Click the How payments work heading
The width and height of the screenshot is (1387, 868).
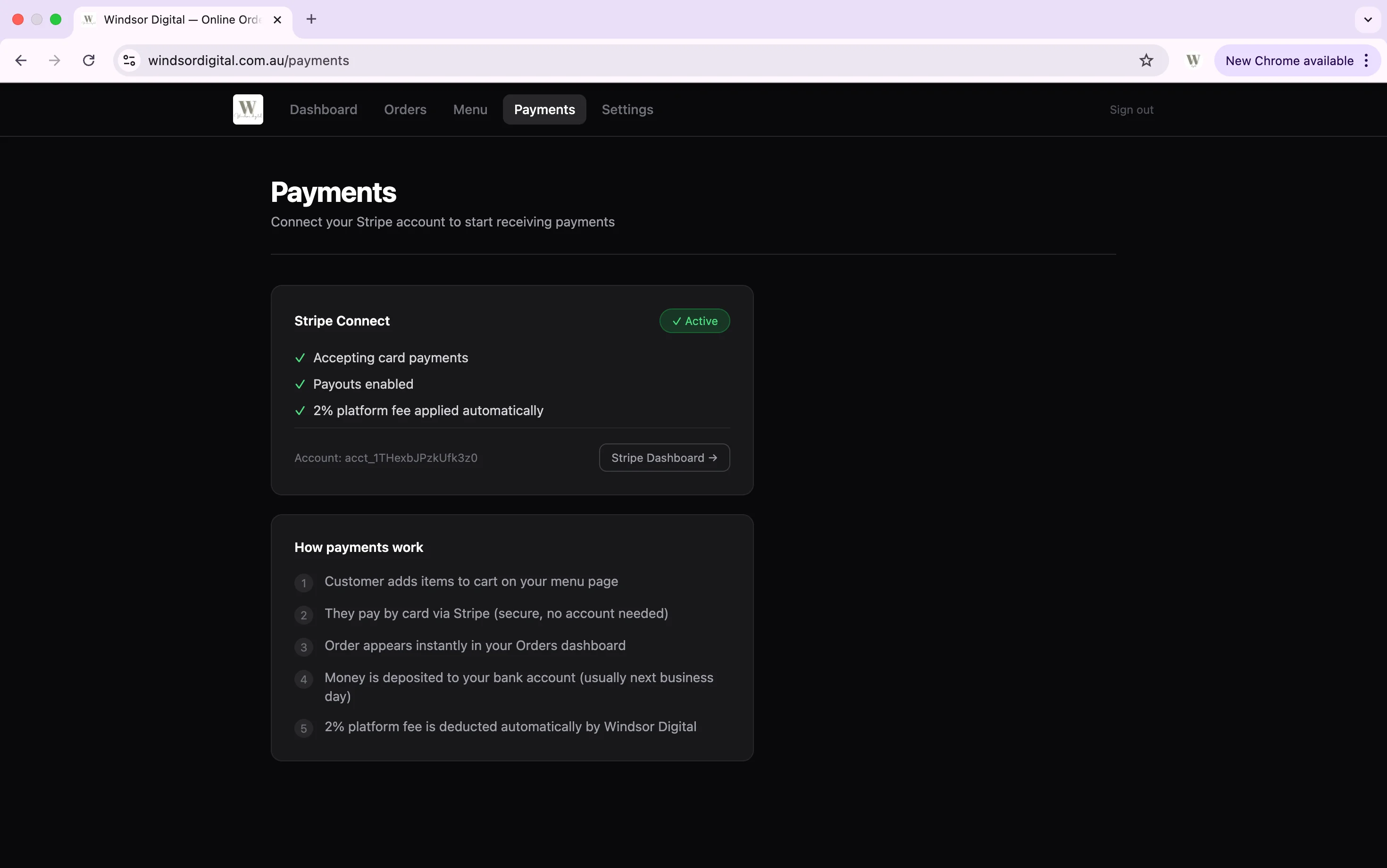pos(359,547)
